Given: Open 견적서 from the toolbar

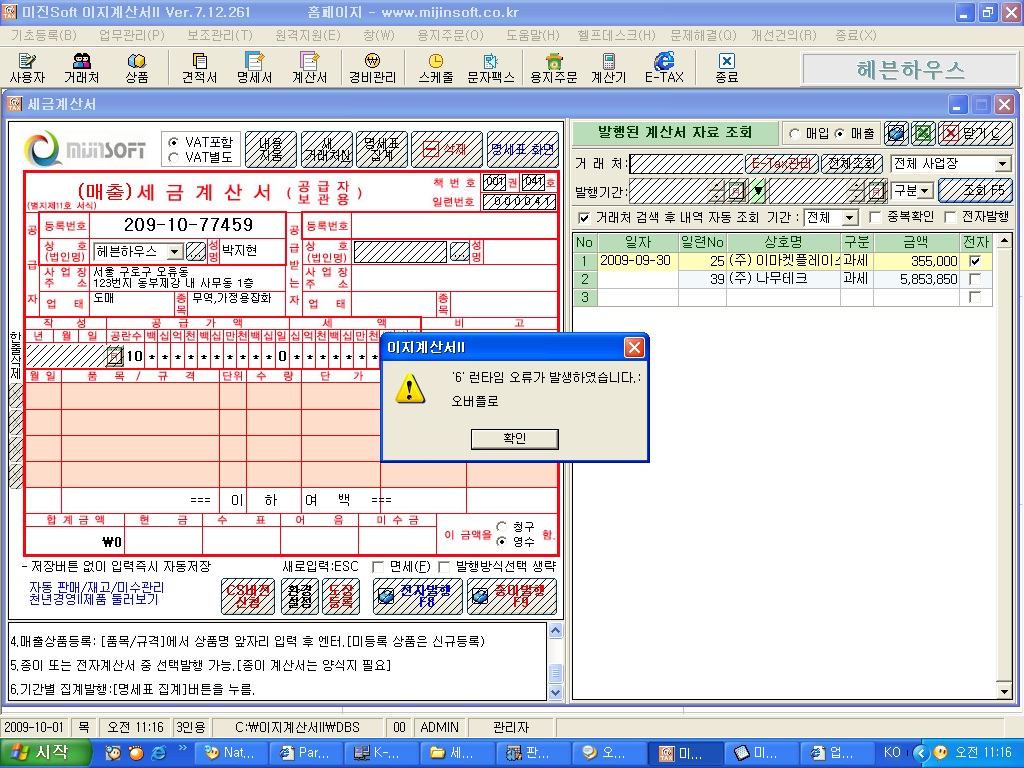Looking at the screenshot, I should click(199, 68).
